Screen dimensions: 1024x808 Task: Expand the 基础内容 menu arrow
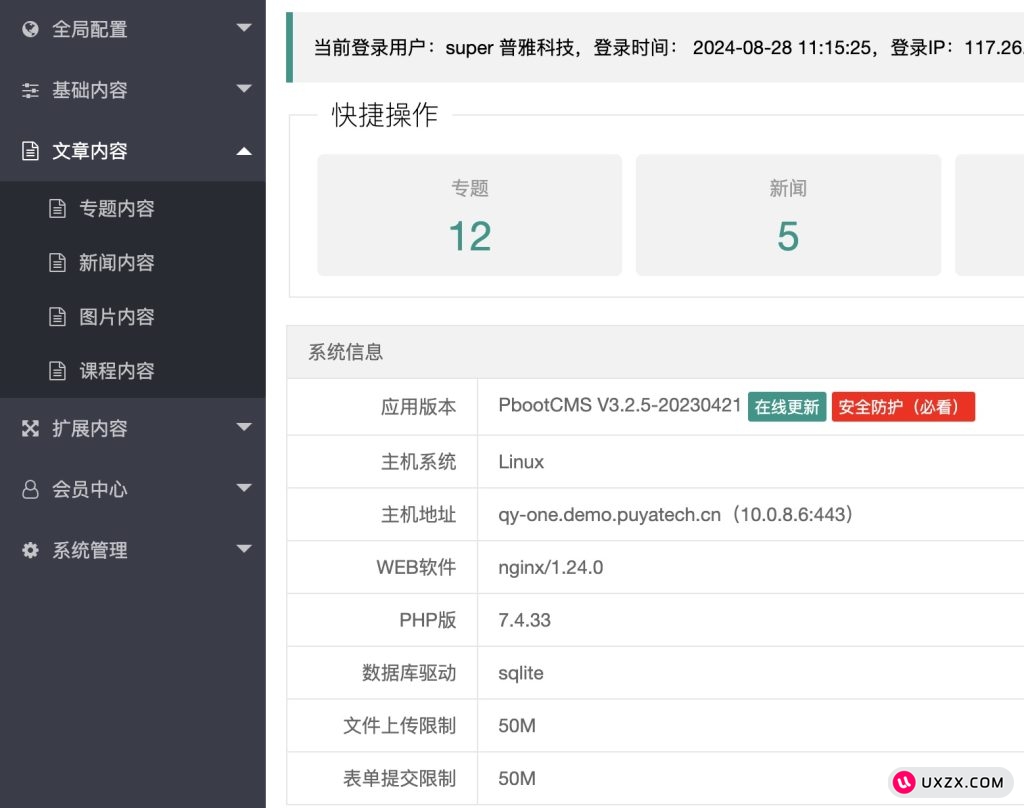244,89
